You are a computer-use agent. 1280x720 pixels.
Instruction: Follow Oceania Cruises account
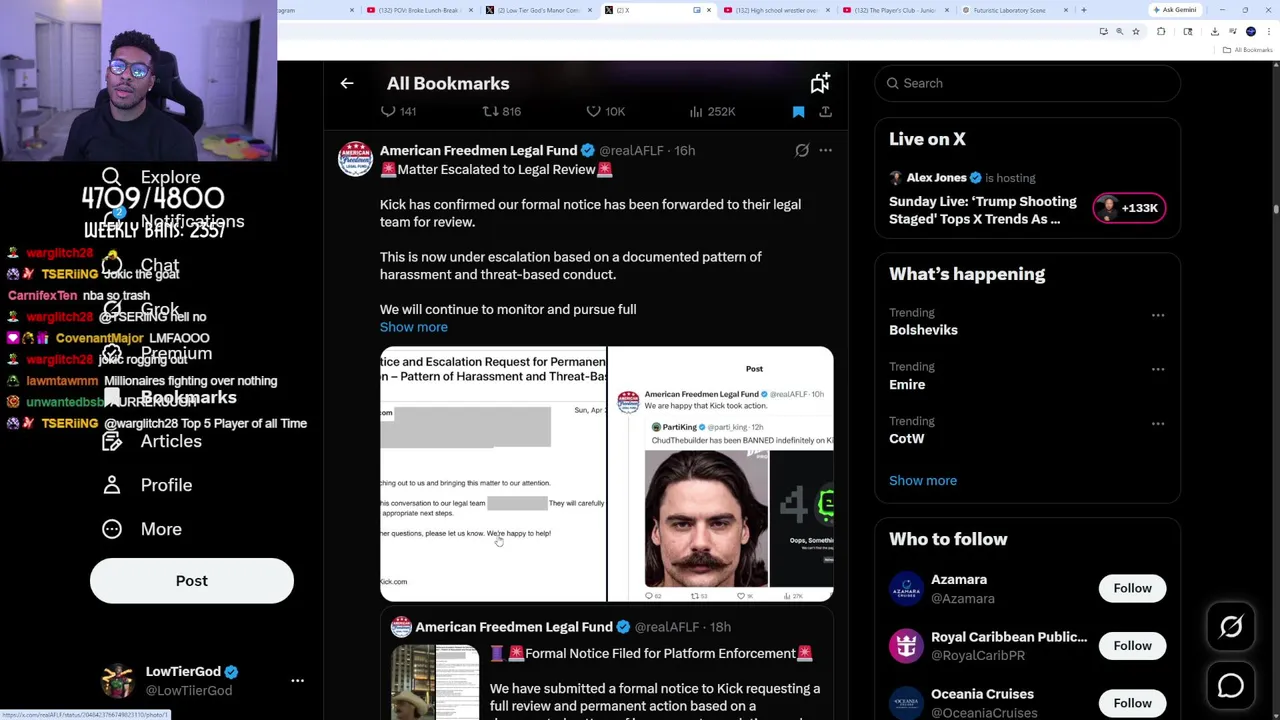pos(1132,703)
